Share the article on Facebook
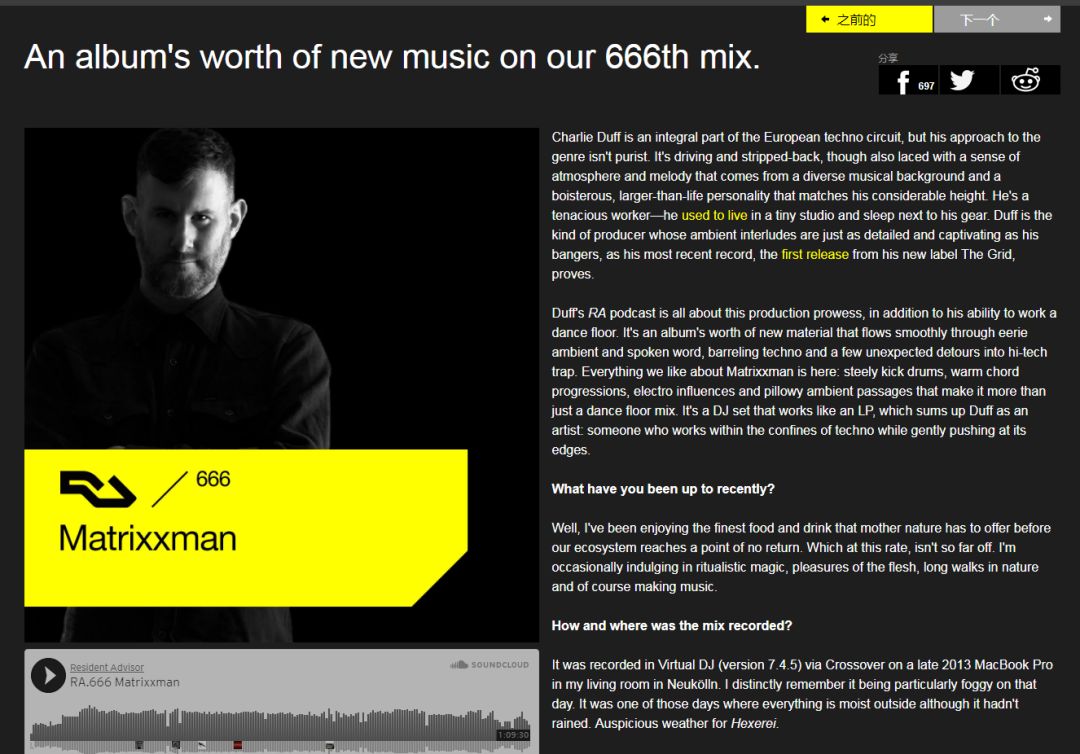Image resolution: width=1080 pixels, height=754 pixels. [908, 80]
